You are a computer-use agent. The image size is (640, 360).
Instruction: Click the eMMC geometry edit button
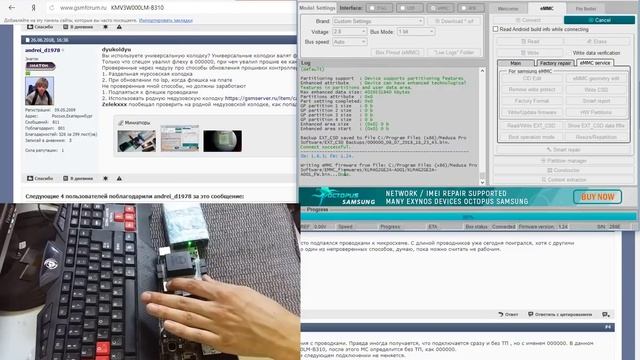pyautogui.click(x=596, y=78)
